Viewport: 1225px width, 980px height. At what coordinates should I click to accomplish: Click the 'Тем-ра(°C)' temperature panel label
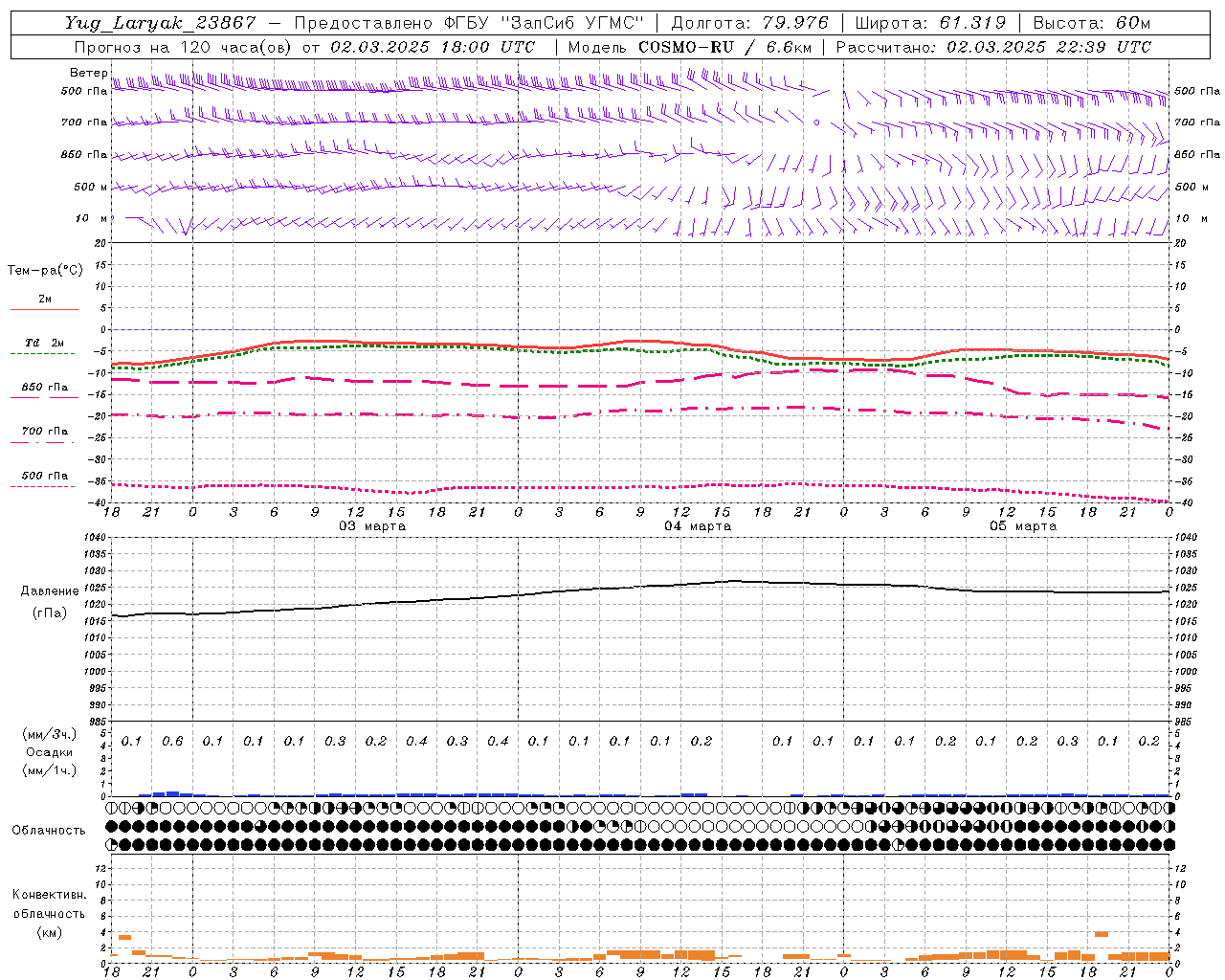pos(45,271)
